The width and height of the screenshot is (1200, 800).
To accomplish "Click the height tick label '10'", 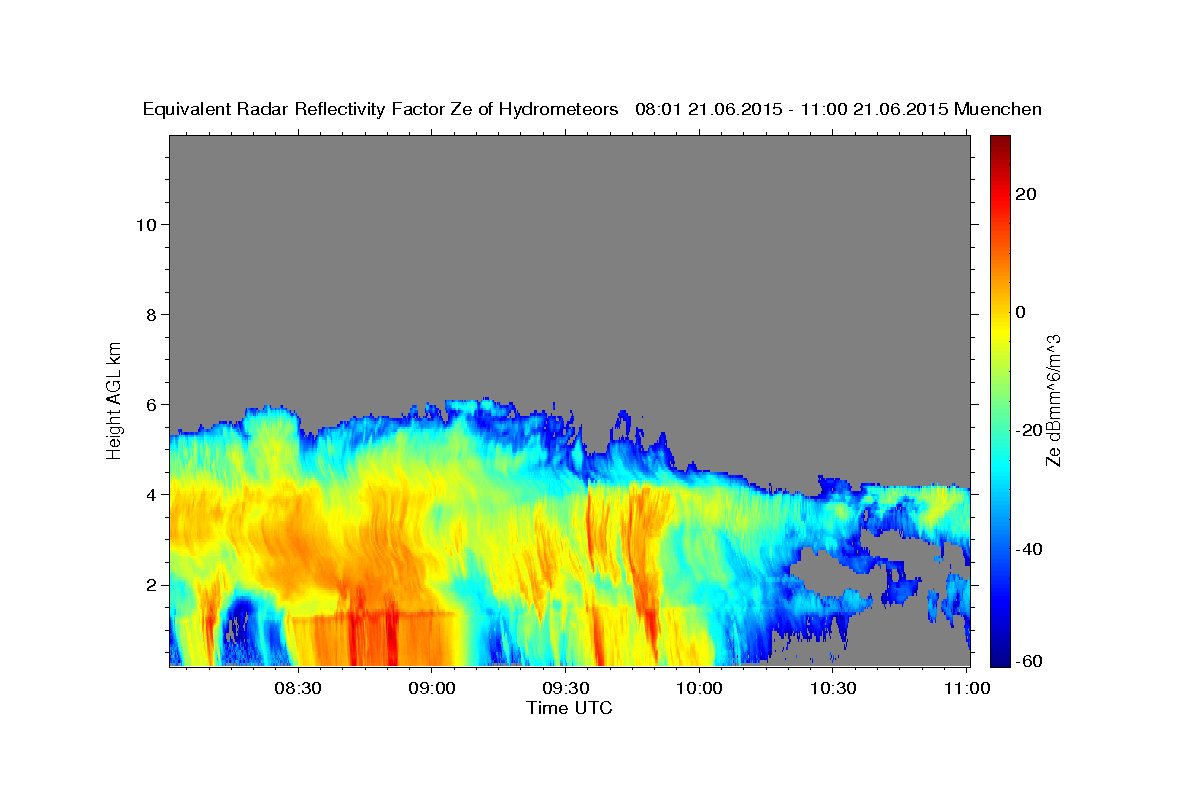I will tap(145, 224).
